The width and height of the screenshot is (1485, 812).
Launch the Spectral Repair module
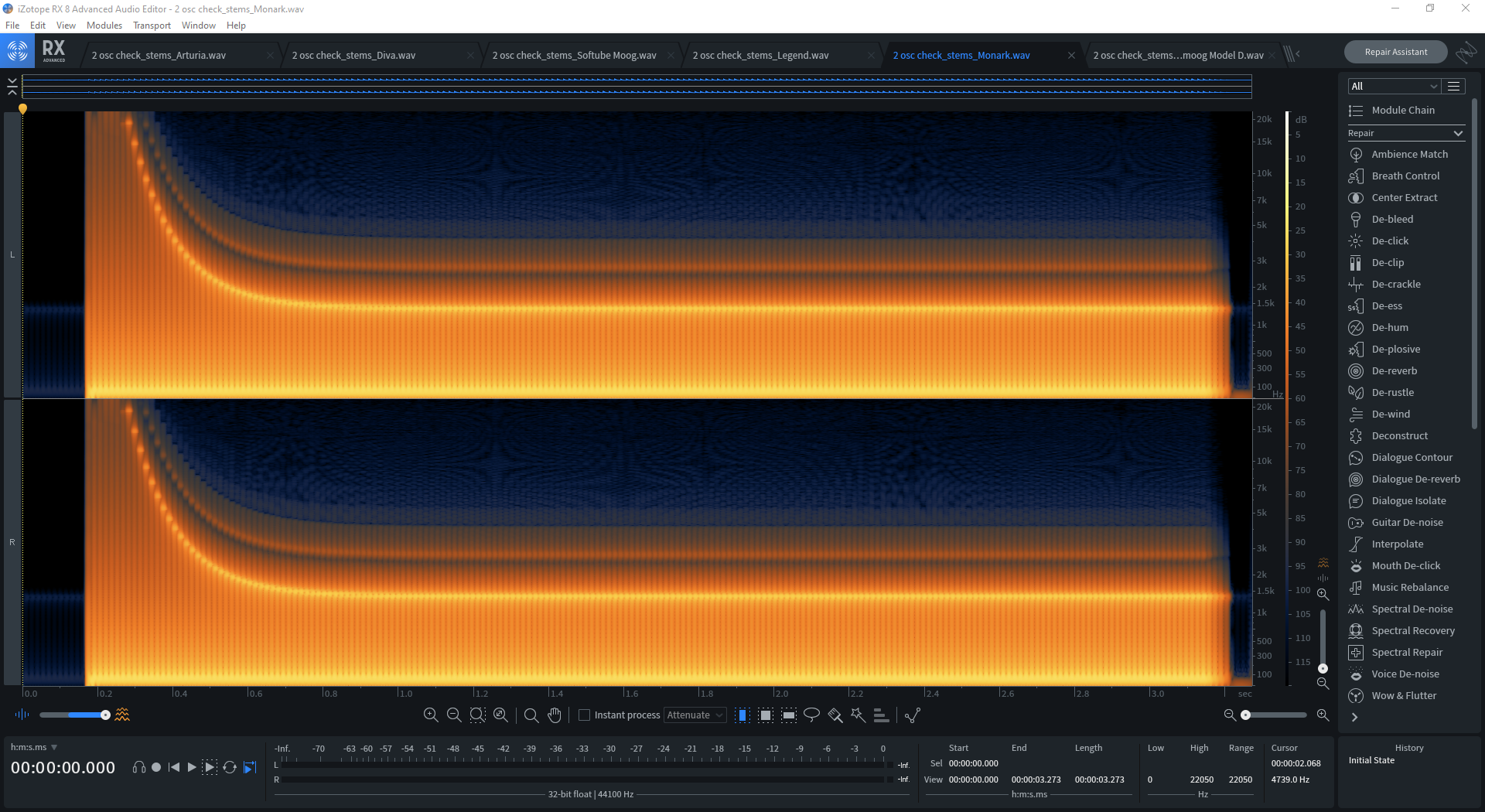point(1395,653)
